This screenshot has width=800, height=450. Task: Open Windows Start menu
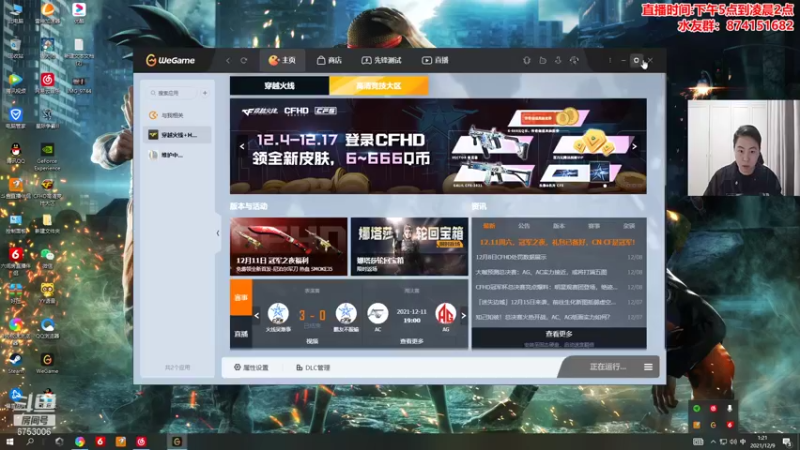pos(9,441)
